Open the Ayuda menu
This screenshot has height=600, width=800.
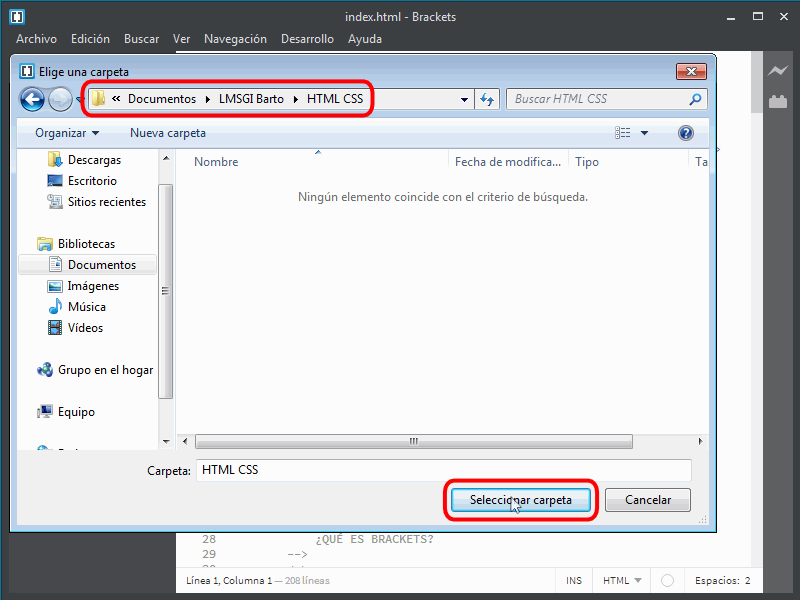[x=365, y=39]
